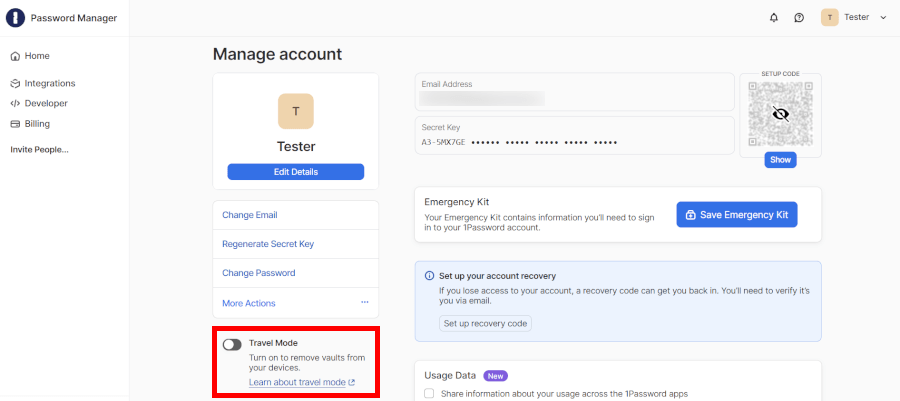Click the large T profile avatar
The image size is (900, 401).
pos(296,111)
